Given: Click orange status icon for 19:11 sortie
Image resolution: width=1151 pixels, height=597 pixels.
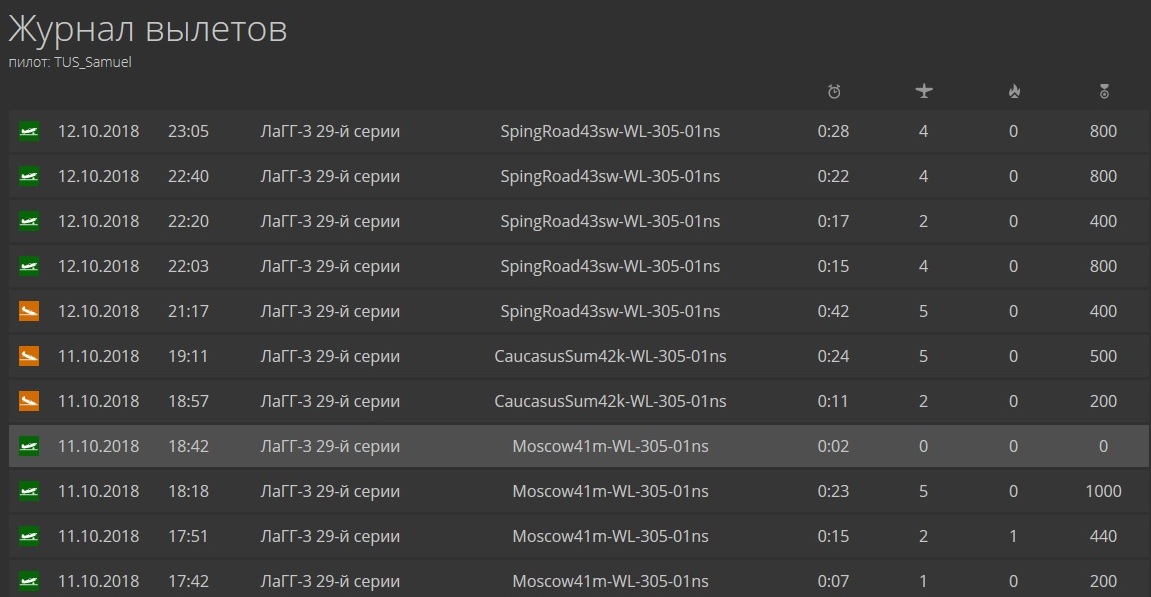Looking at the screenshot, I should pyautogui.click(x=29, y=356).
